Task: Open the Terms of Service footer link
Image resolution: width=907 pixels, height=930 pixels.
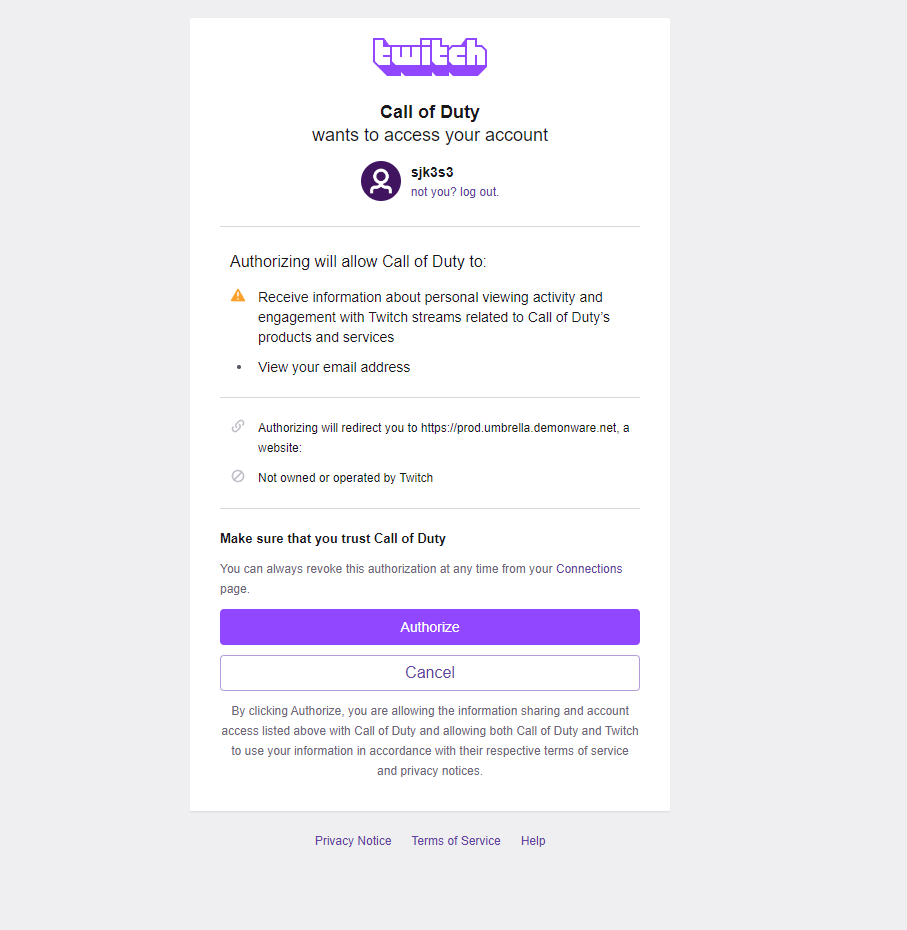Action: pyautogui.click(x=456, y=841)
